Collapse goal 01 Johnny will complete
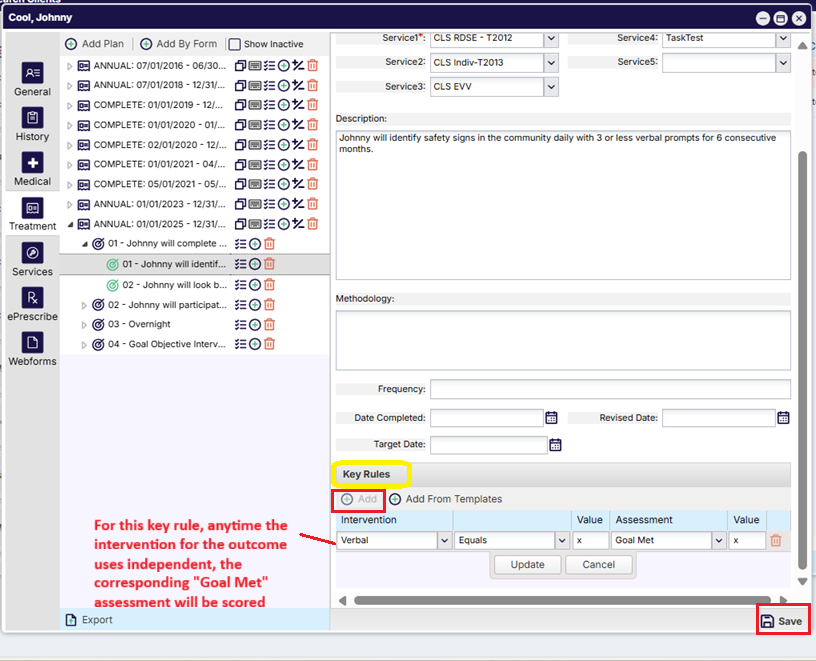The height and width of the screenshot is (661, 816). (x=84, y=244)
